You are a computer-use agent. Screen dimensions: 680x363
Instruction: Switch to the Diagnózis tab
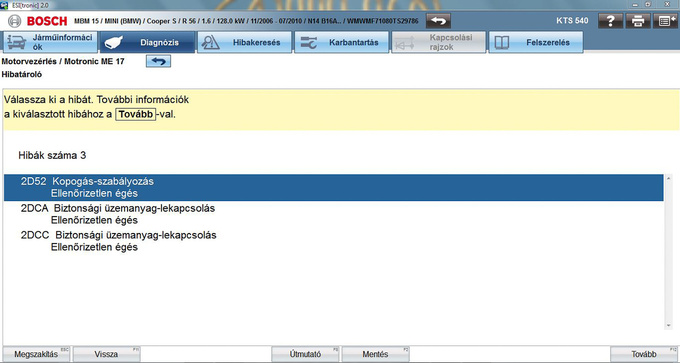(x=147, y=42)
